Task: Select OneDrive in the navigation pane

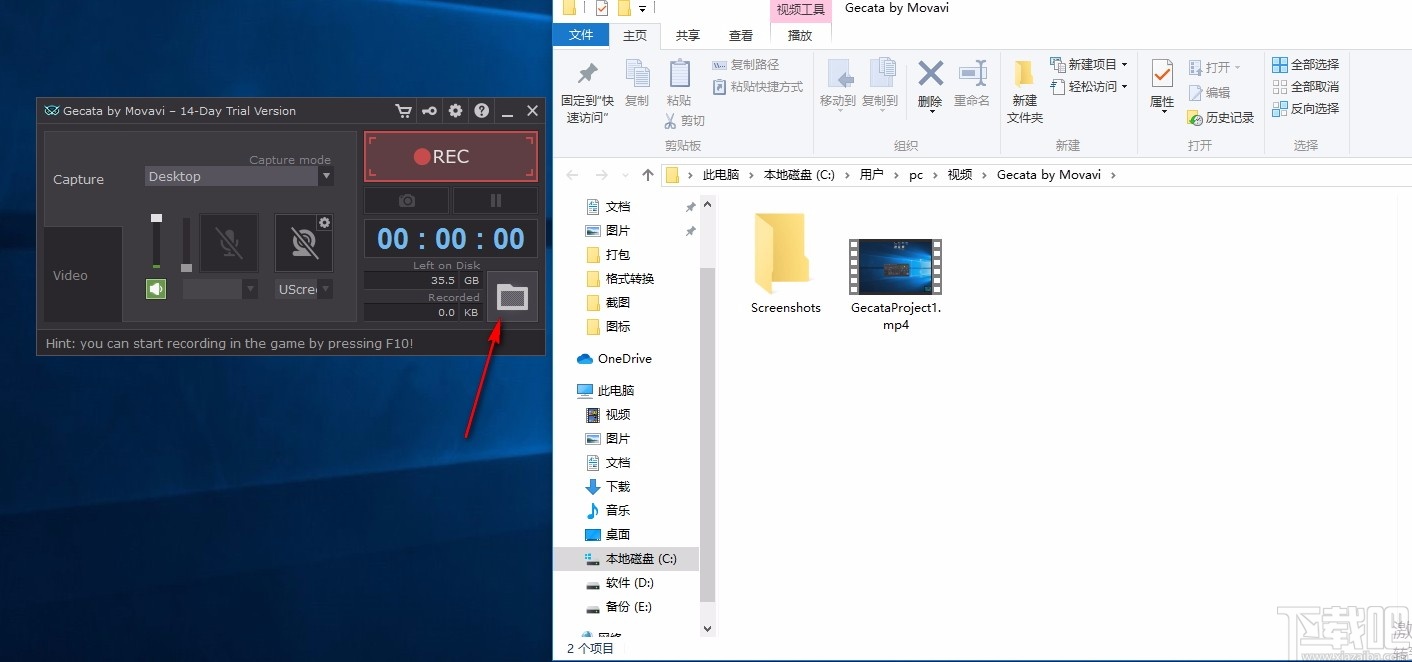Action: [614, 359]
